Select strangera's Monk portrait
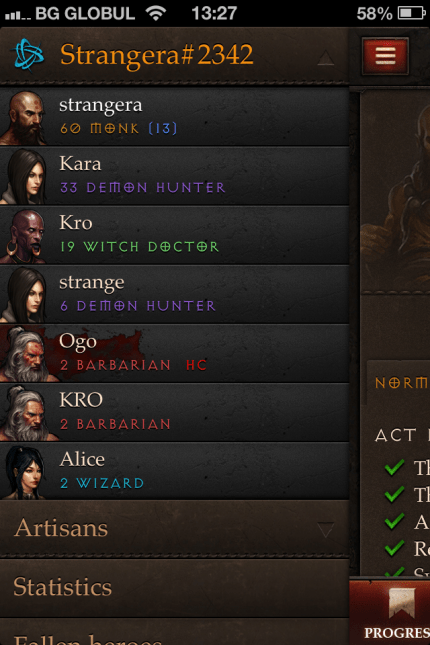This screenshot has width=430, height=645. (x=23, y=118)
